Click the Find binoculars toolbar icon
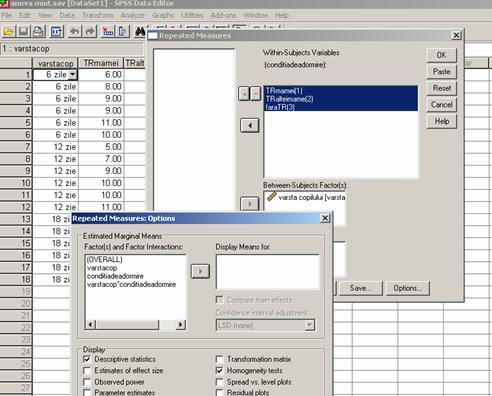 [x=140, y=31]
